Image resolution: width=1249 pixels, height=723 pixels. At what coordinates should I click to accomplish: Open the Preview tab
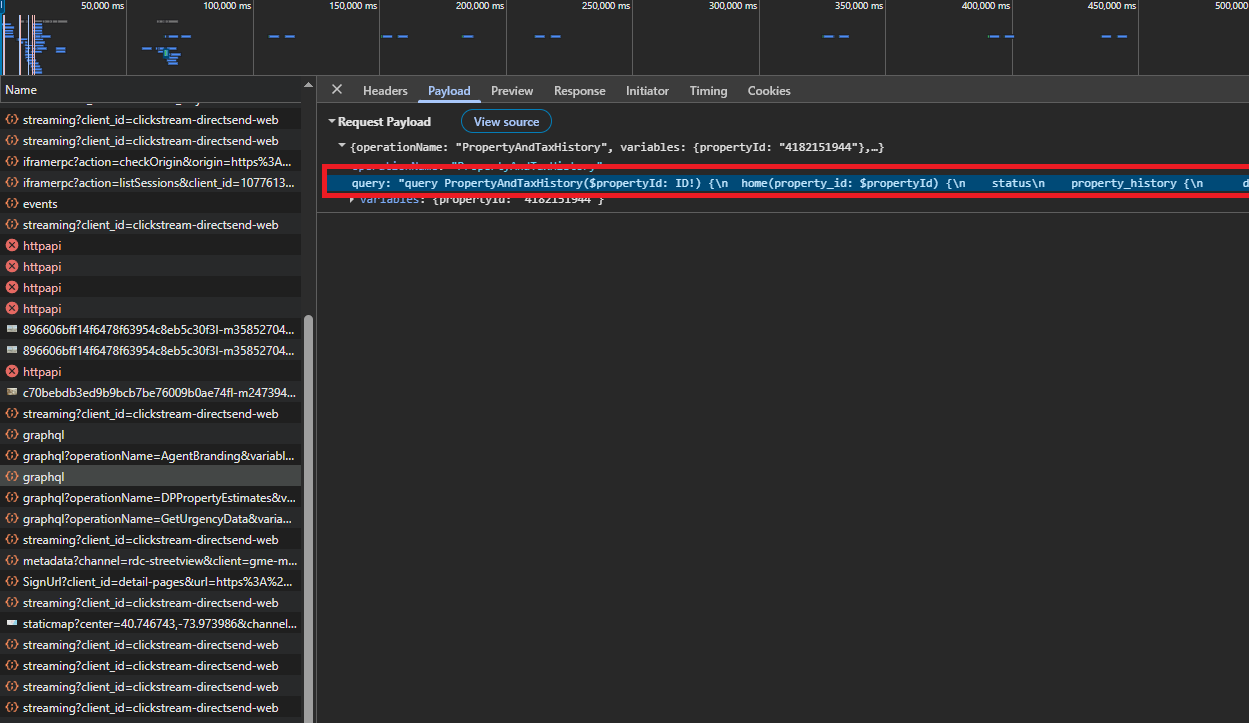pyautogui.click(x=512, y=91)
